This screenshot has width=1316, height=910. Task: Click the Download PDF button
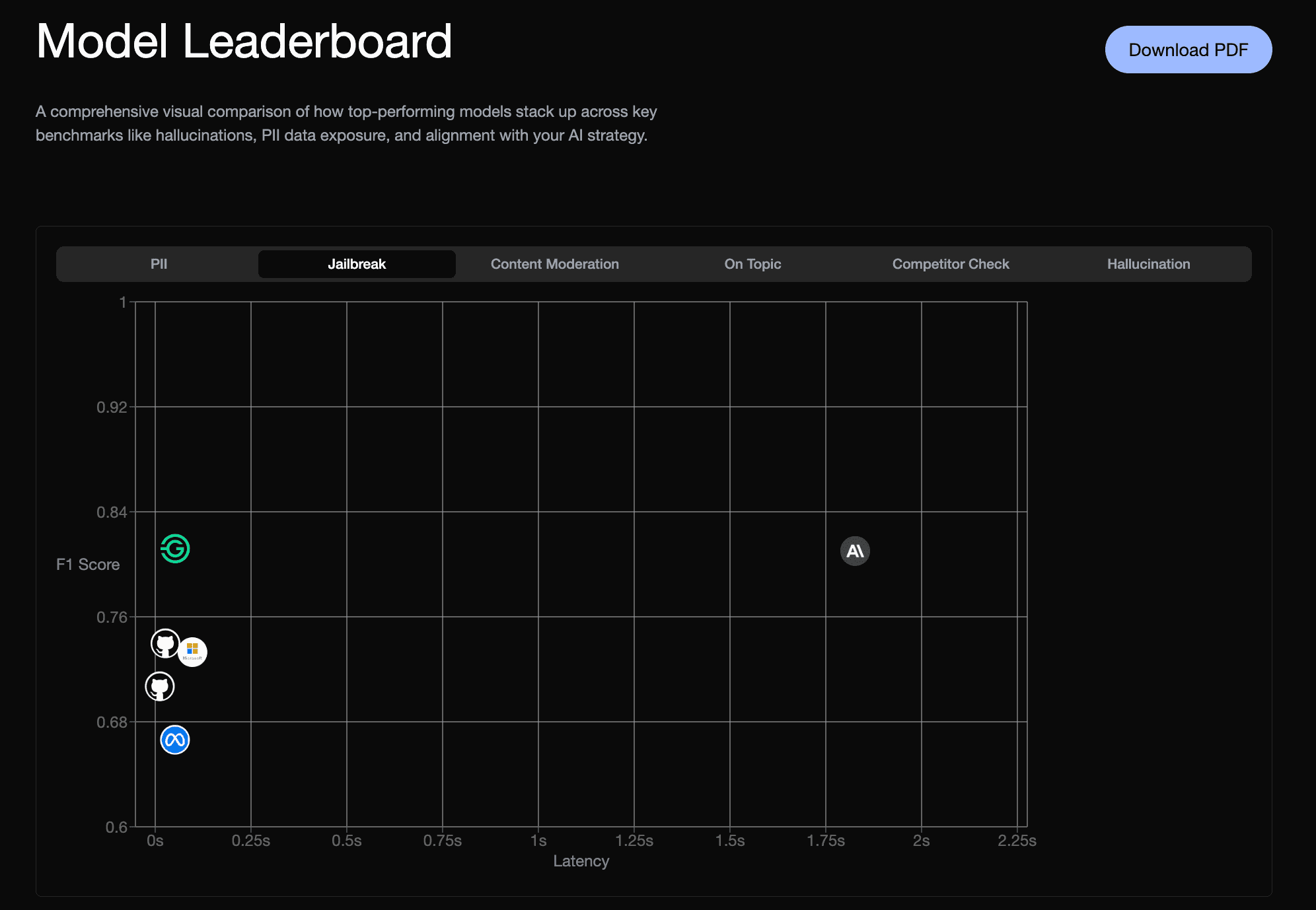coord(1188,49)
